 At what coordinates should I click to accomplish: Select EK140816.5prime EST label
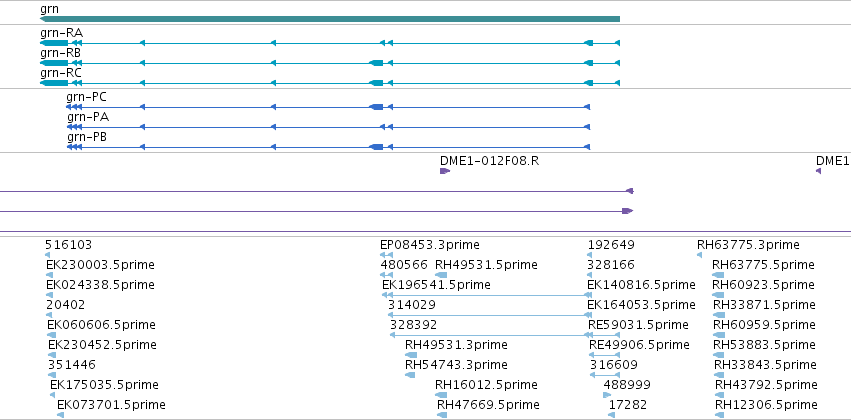coord(642,285)
